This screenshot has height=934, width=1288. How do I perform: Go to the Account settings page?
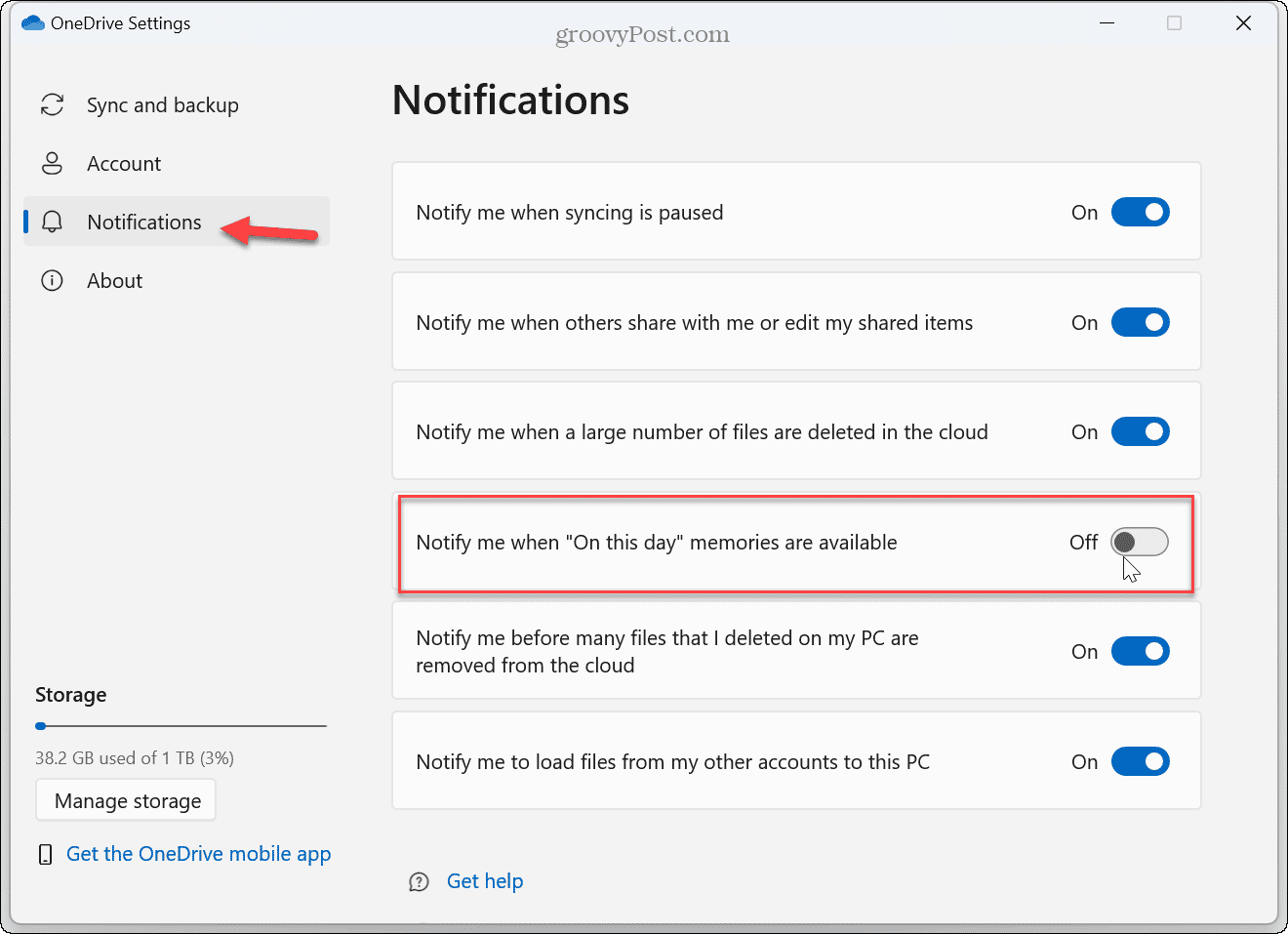point(124,164)
